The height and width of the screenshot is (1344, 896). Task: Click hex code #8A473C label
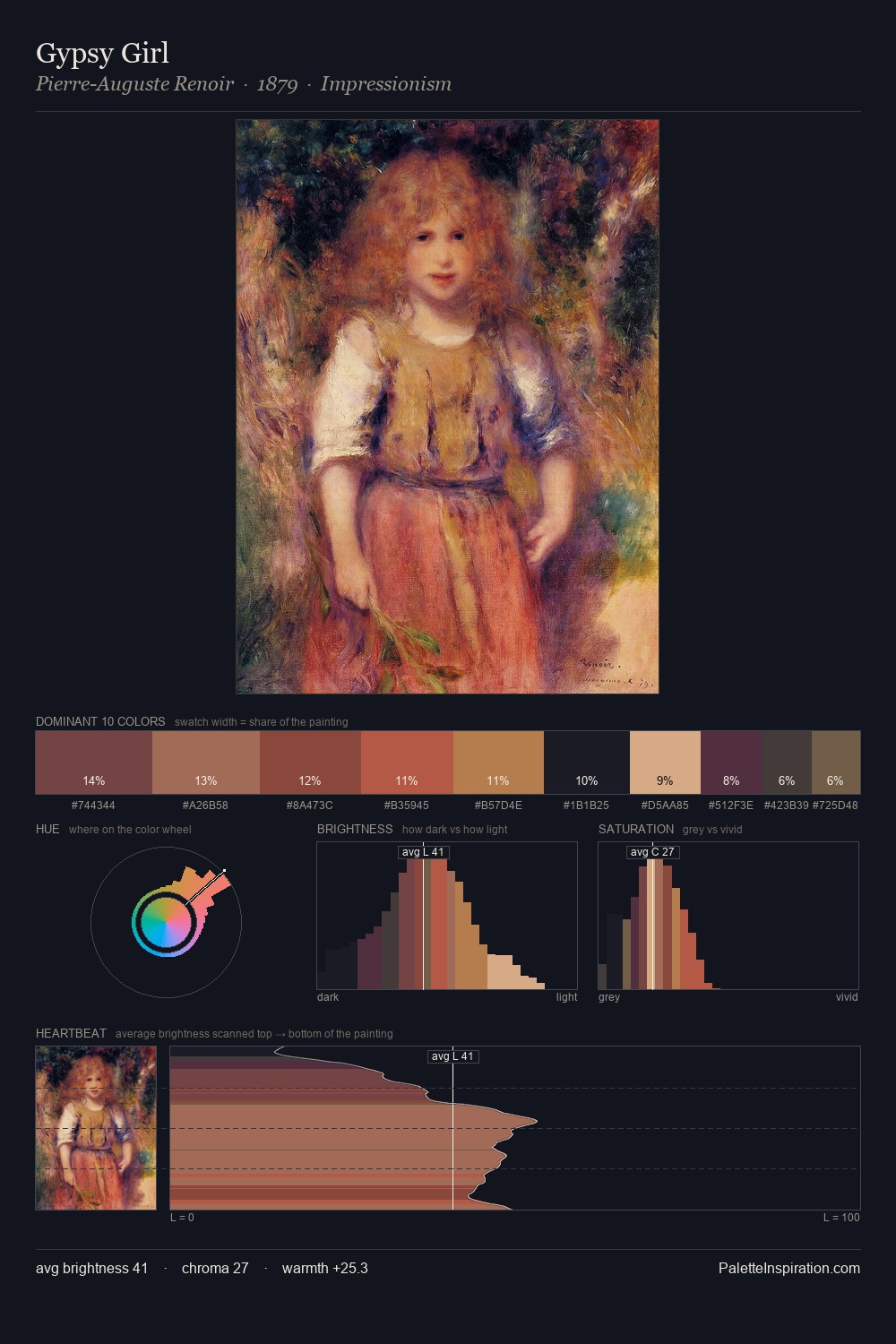pos(310,806)
